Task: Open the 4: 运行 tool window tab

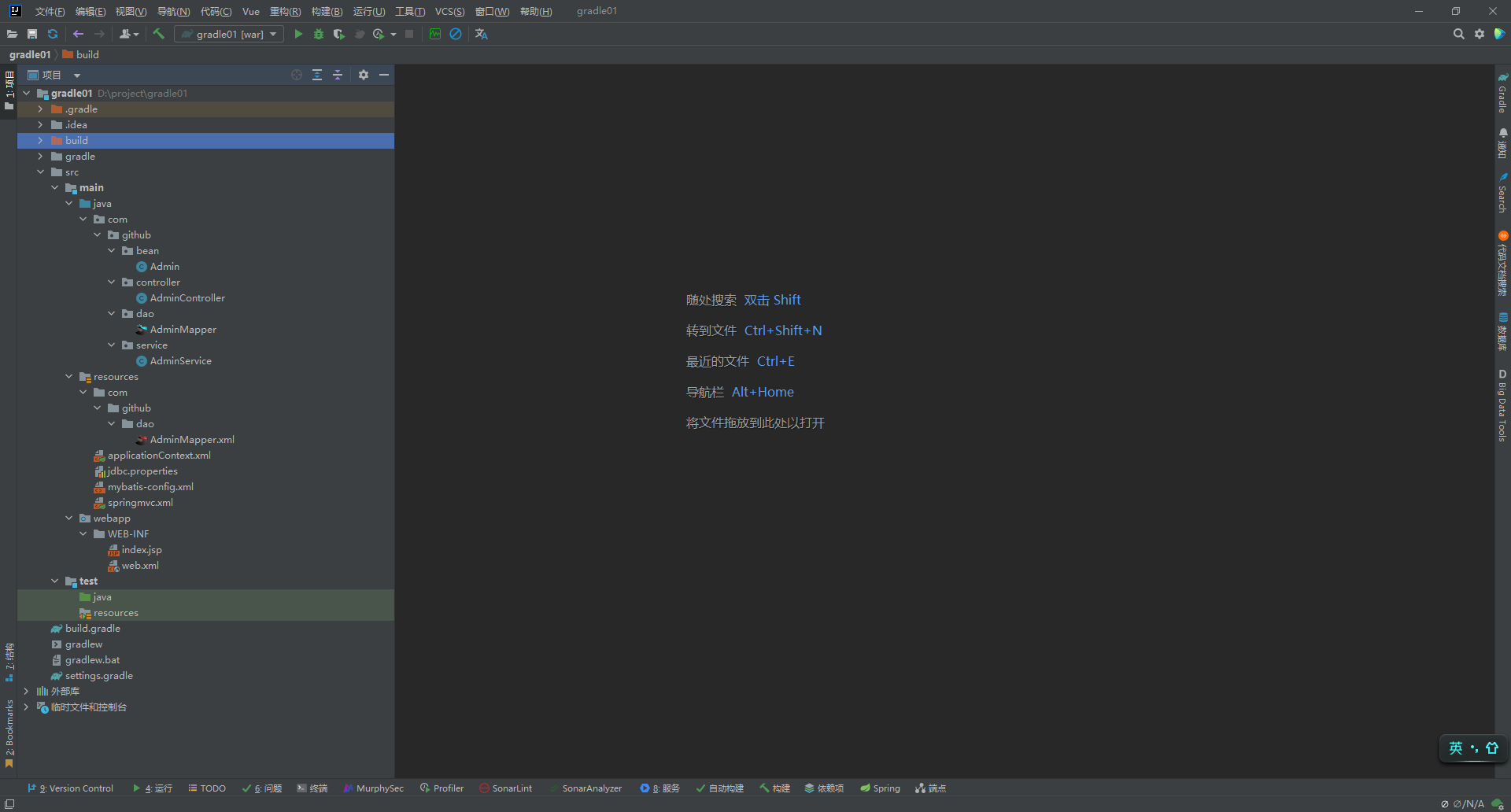Action: point(152,788)
